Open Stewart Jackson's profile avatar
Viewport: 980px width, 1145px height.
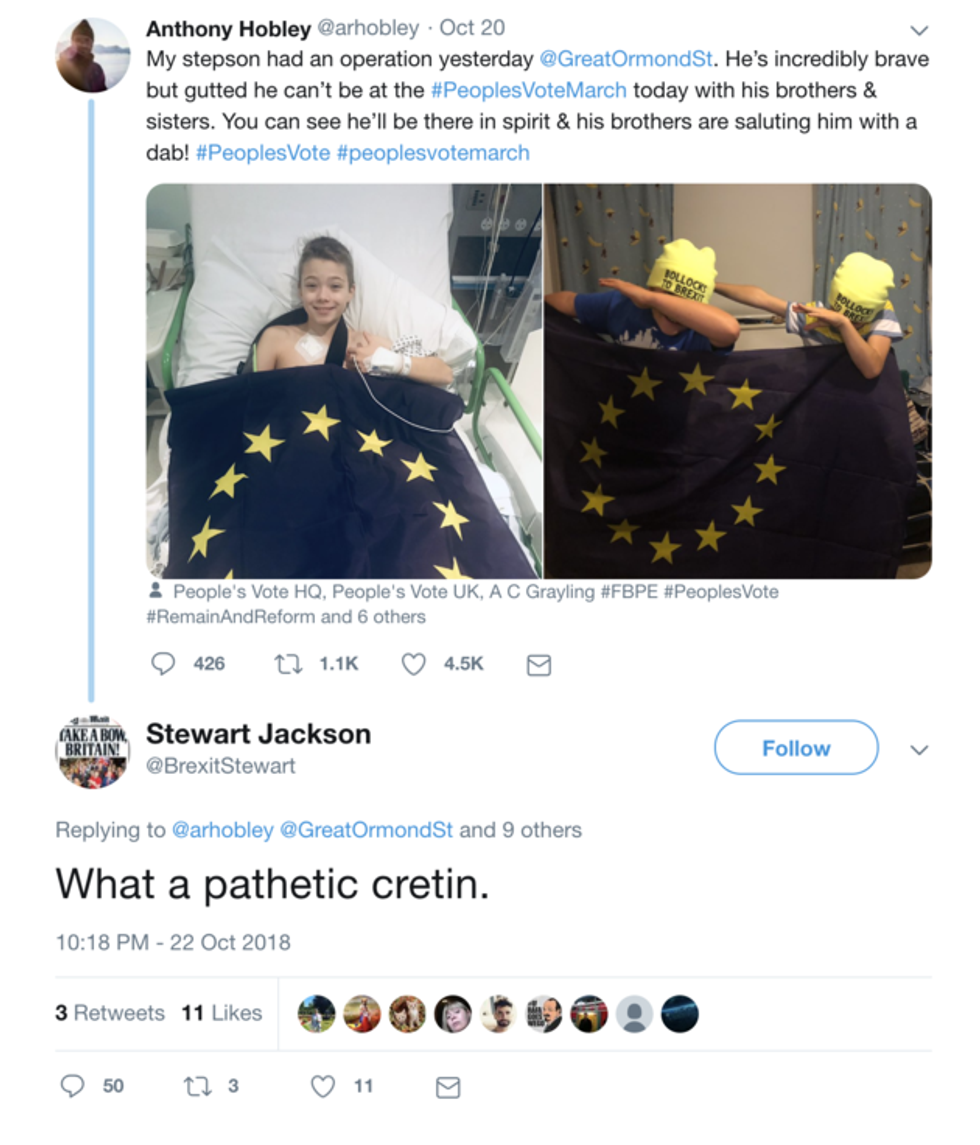point(93,751)
